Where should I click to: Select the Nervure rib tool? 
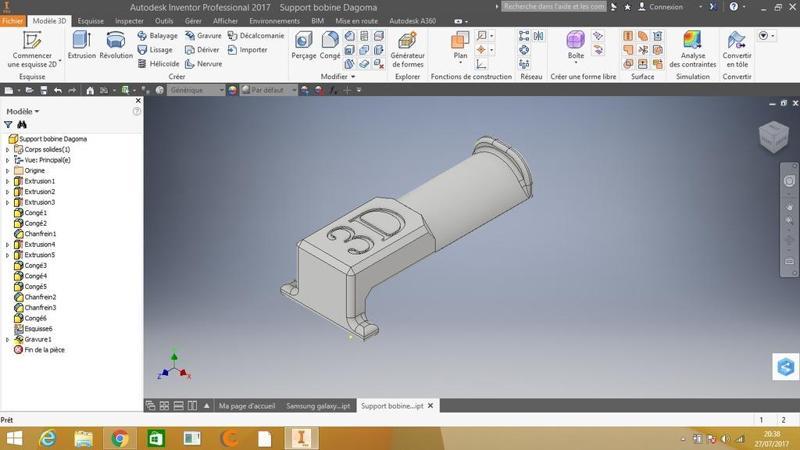coord(204,64)
